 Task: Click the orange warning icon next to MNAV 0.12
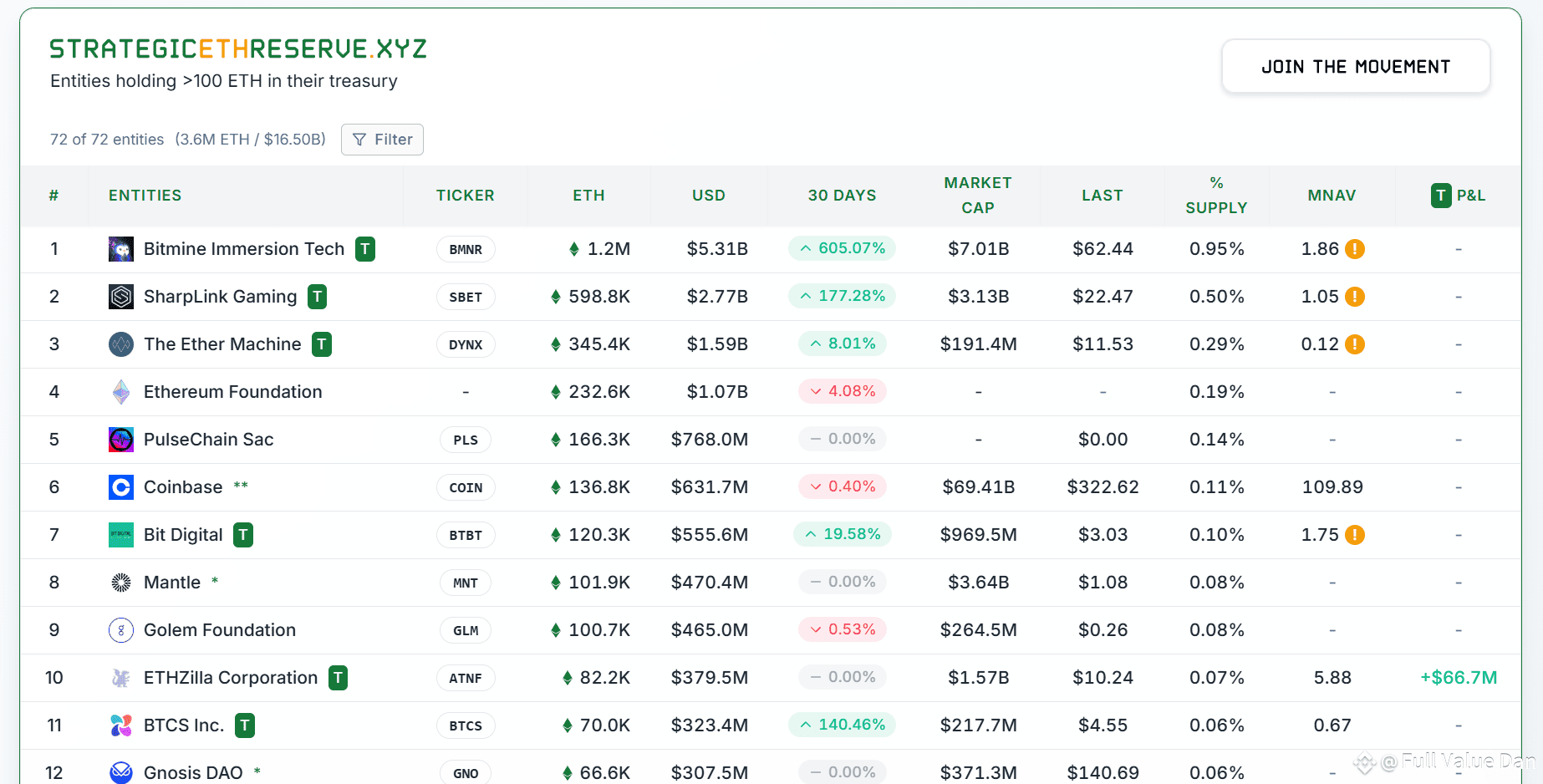pos(1355,344)
